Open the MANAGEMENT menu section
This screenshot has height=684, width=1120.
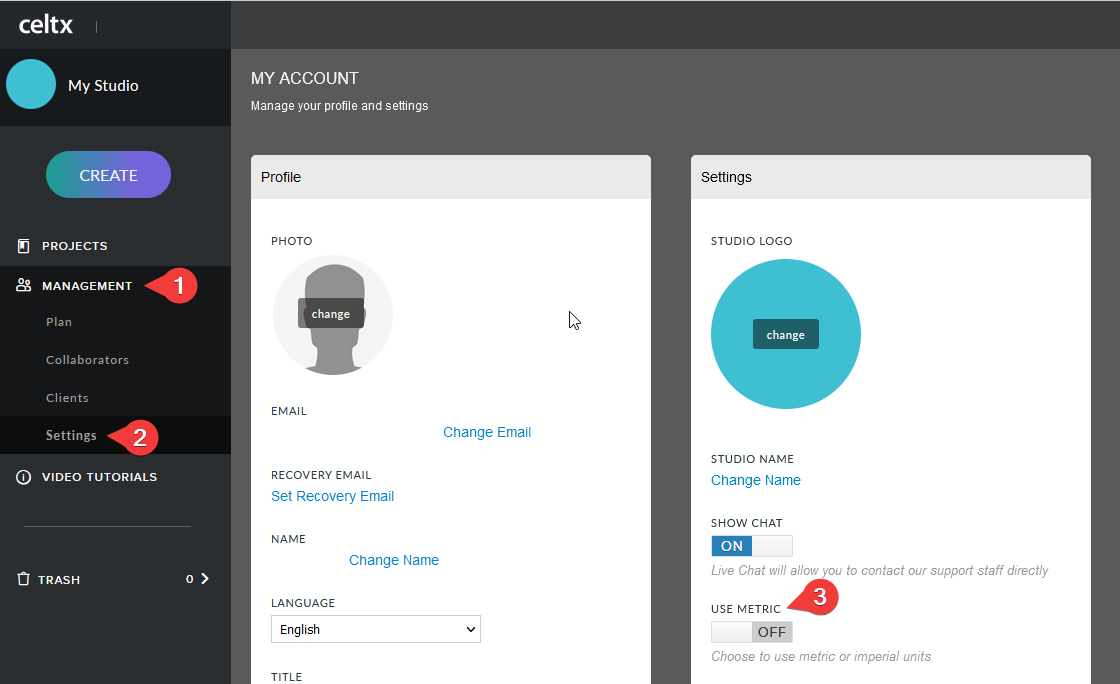point(86,286)
